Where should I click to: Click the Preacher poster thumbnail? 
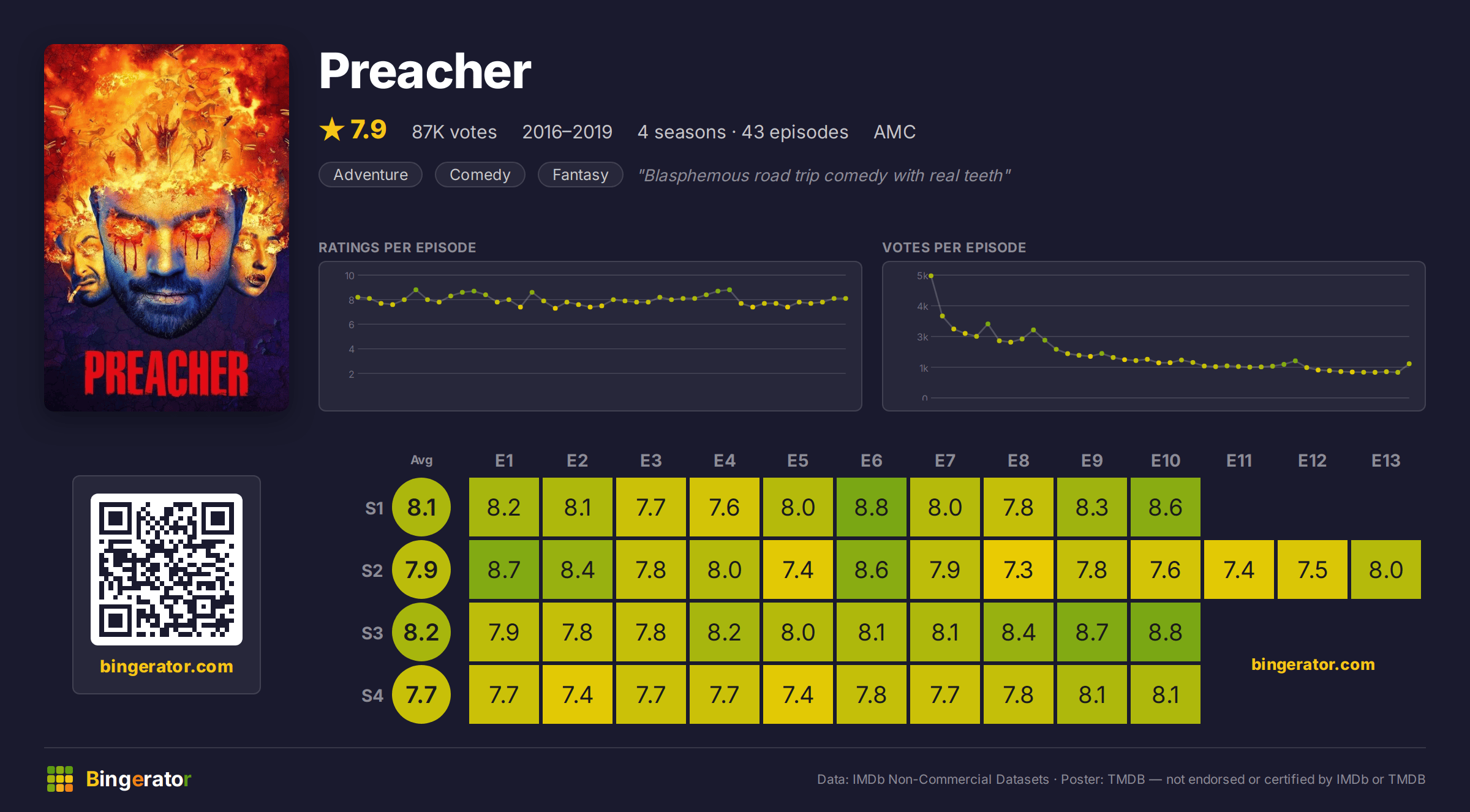167,227
